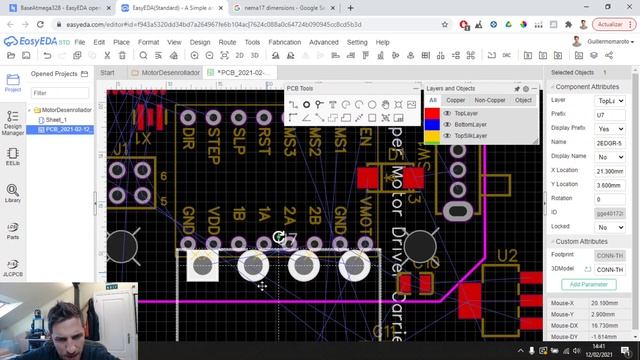Click the Delete trash icon
Image resolution: width=640 pixels, height=360 pixels.
[x=122, y=56]
